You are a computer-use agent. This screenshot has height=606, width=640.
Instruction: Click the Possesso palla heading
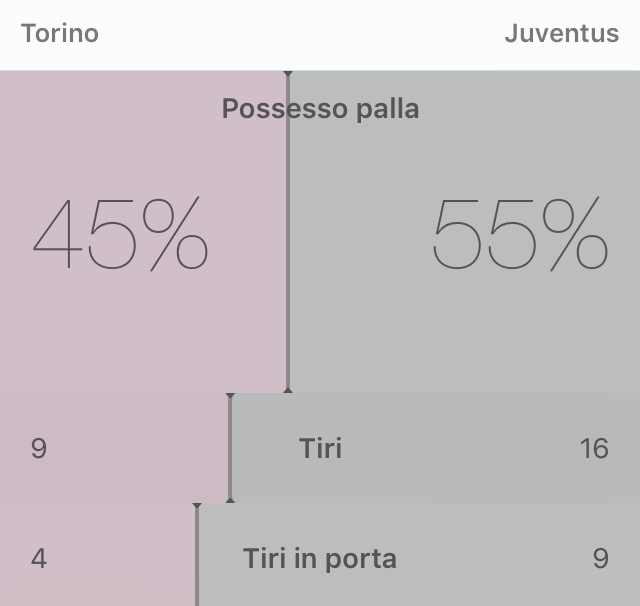tap(320, 109)
